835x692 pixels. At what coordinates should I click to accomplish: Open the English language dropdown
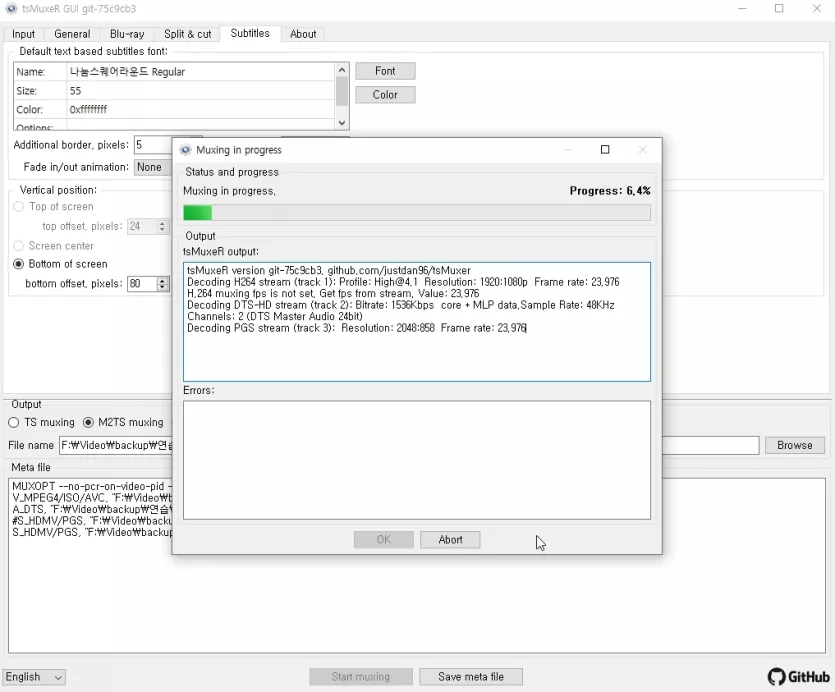[34, 677]
